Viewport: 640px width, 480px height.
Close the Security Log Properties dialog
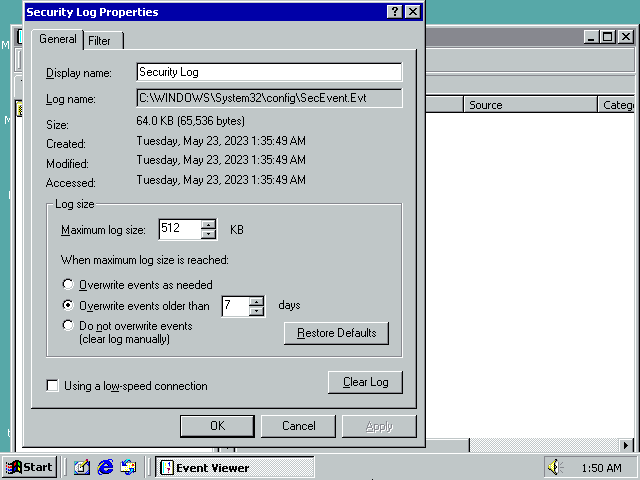[x=413, y=12]
